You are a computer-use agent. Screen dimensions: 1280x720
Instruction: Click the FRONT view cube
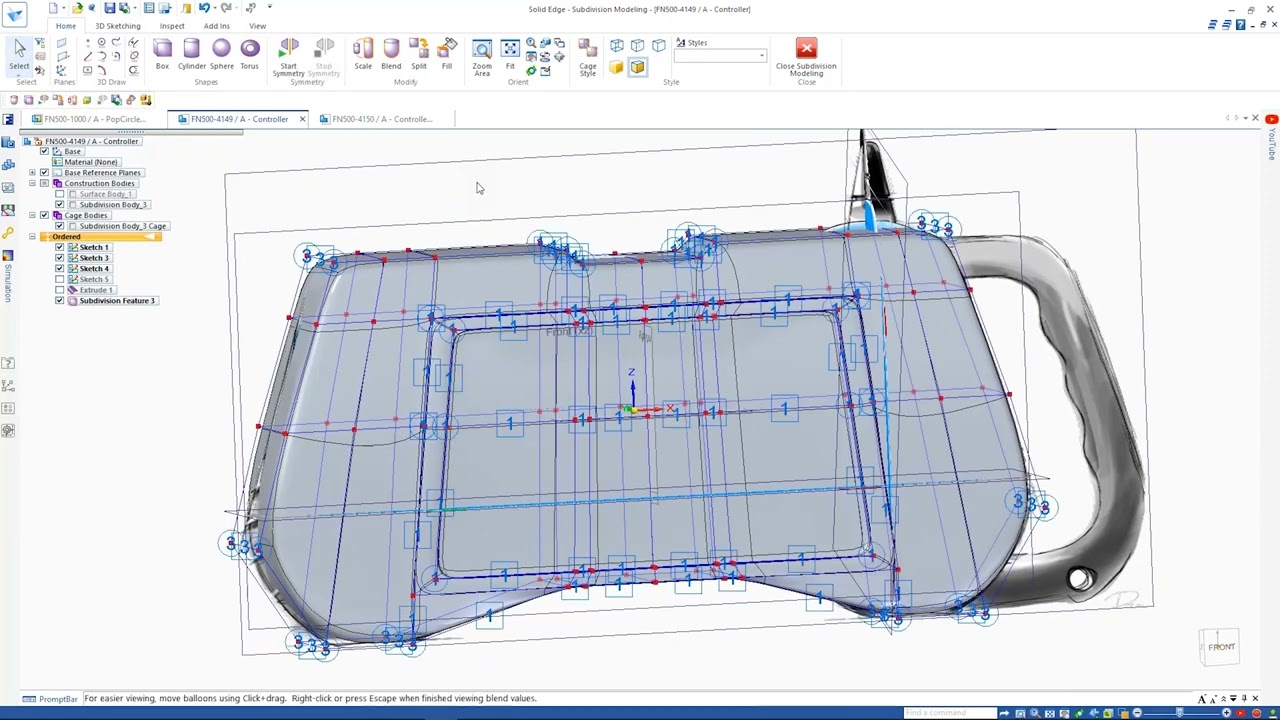1221,647
